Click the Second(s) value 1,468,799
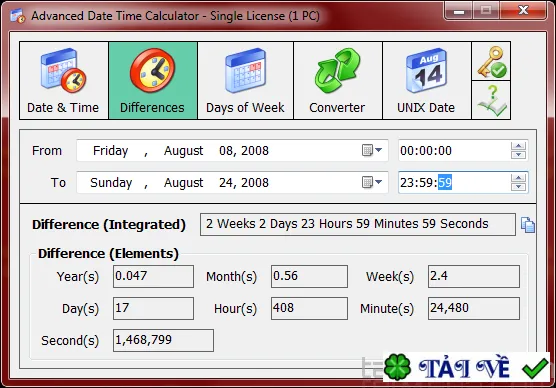 [163, 340]
